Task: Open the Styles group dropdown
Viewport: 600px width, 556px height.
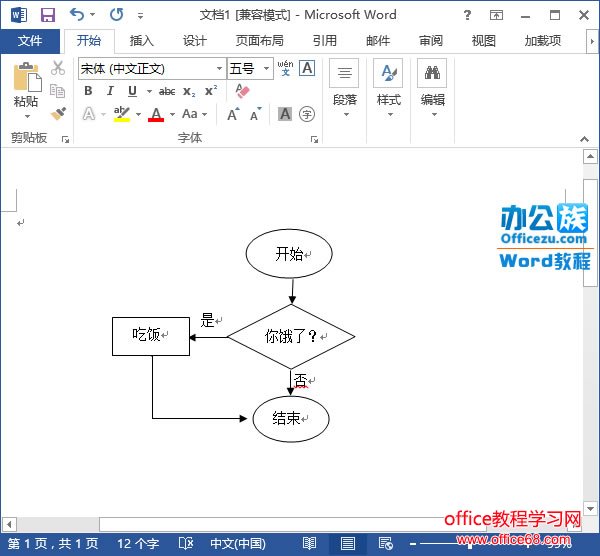Action: click(x=388, y=89)
